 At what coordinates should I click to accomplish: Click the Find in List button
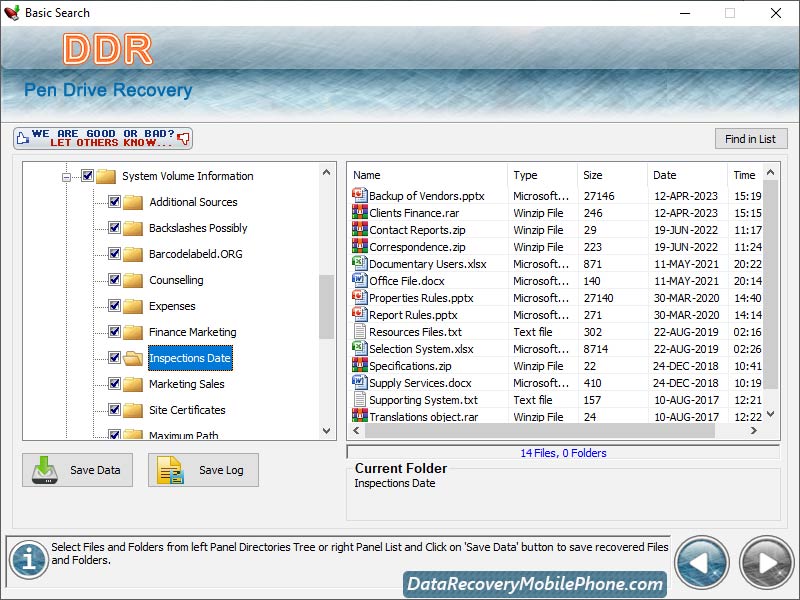751,138
